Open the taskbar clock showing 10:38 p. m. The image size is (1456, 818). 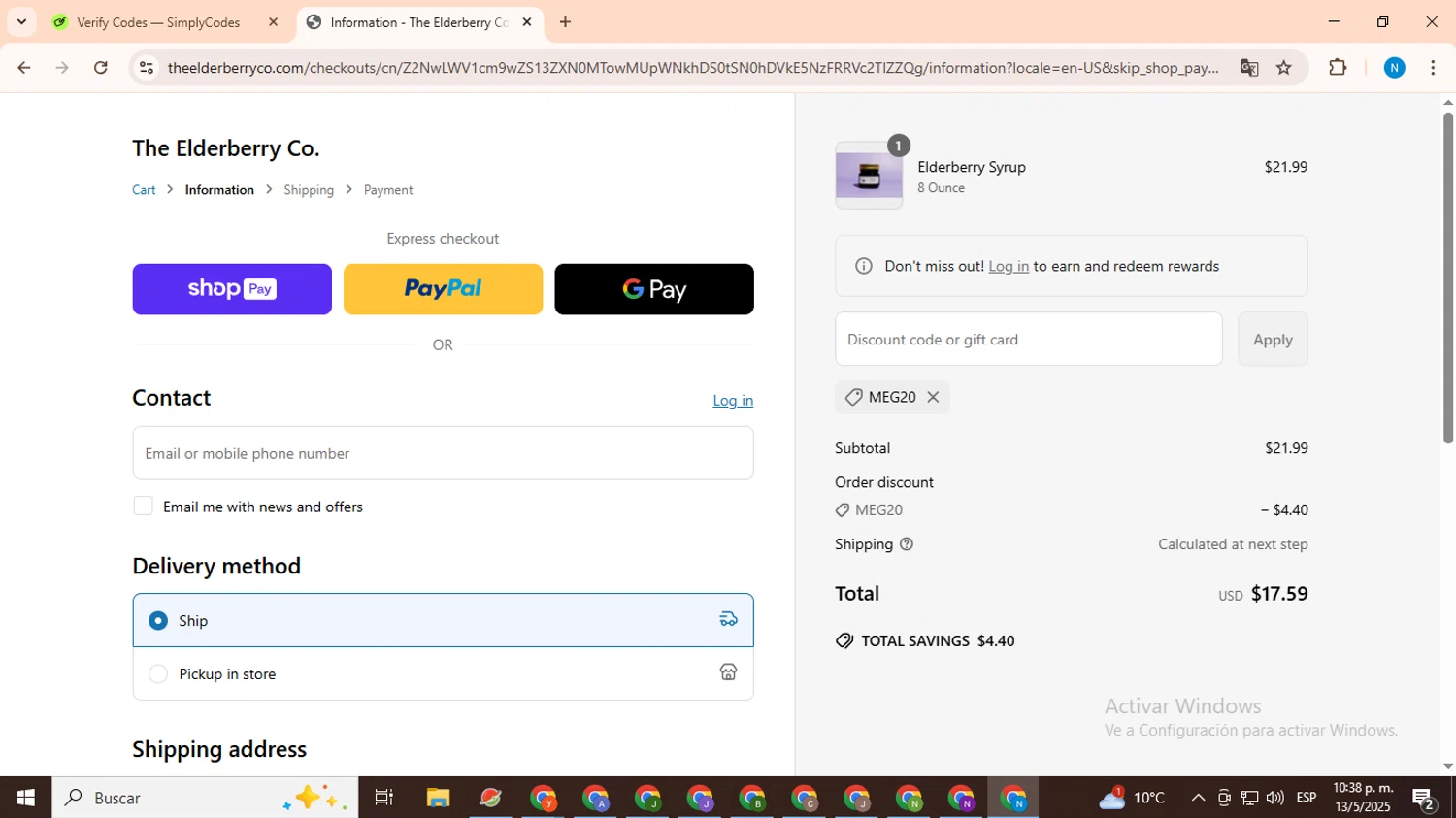pyautogui.click(x=1363, y=798)
